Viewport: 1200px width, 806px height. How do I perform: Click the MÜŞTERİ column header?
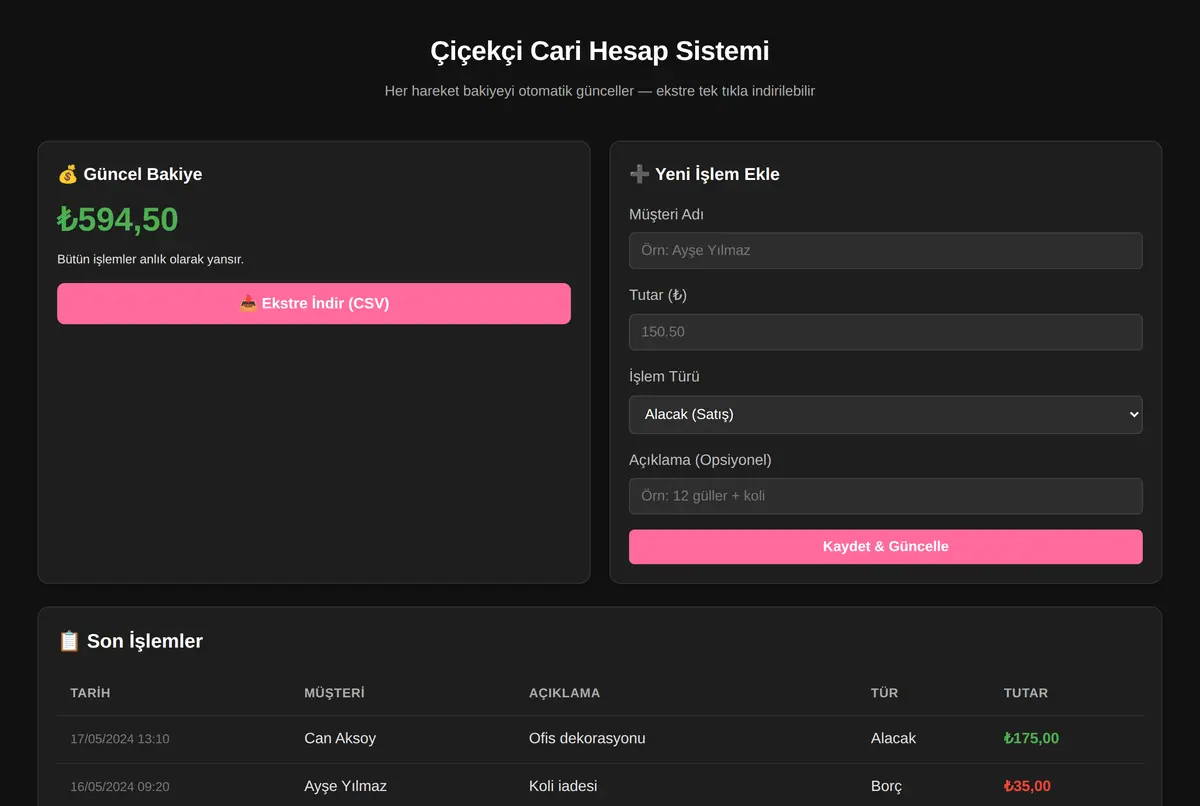(x=334, y=693)
